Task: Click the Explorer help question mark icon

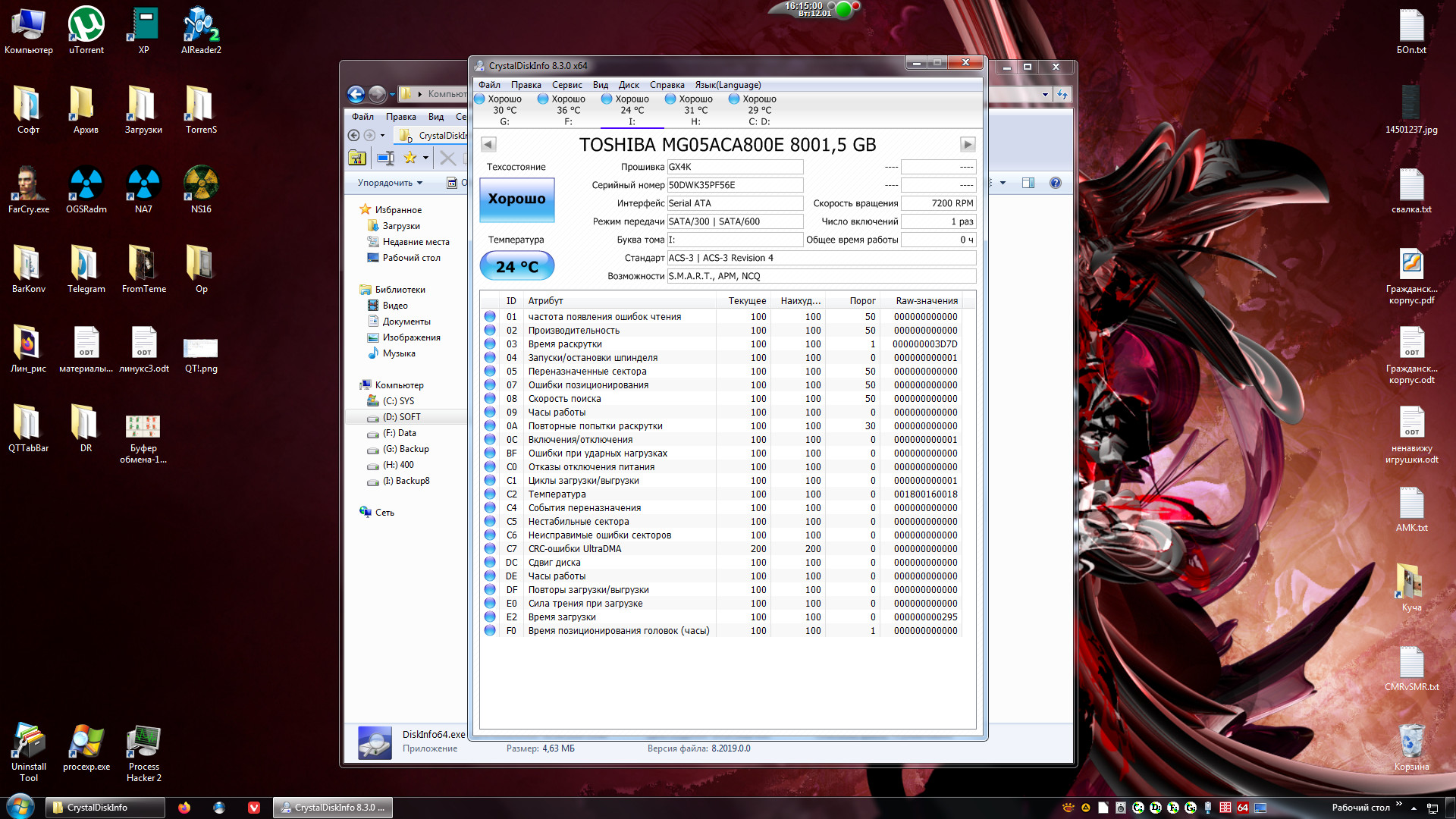Action: [1055, 183]
